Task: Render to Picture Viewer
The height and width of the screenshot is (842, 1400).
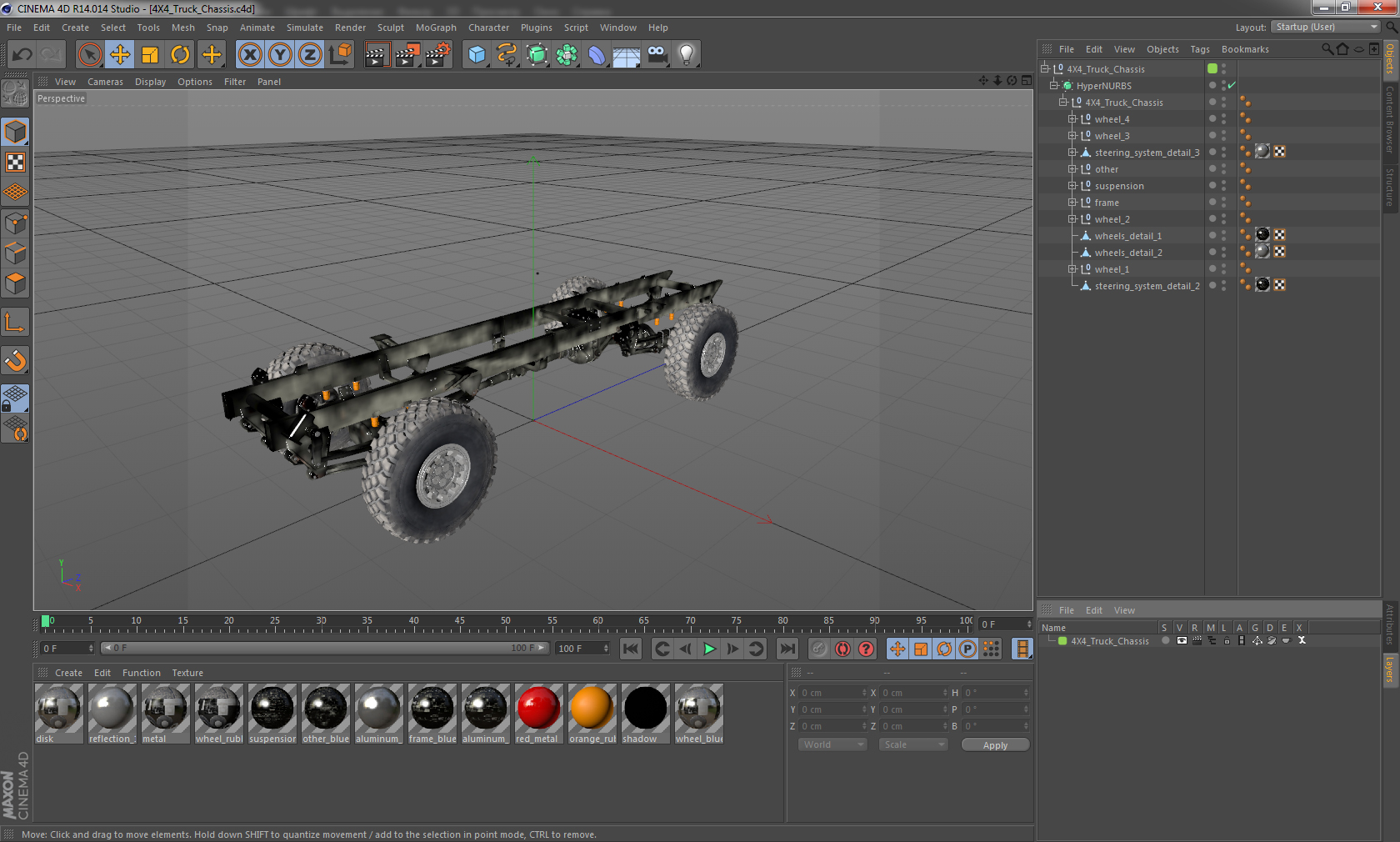Action: point(407,55)
